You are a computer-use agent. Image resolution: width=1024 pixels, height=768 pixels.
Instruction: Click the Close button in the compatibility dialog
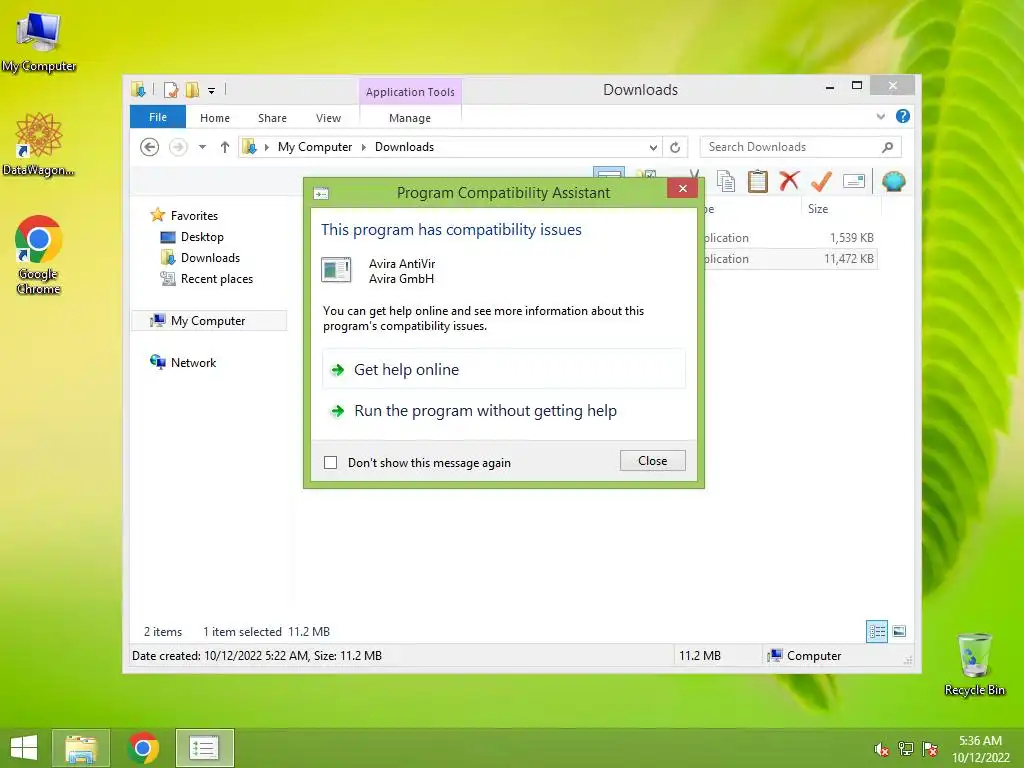(652, 460)
